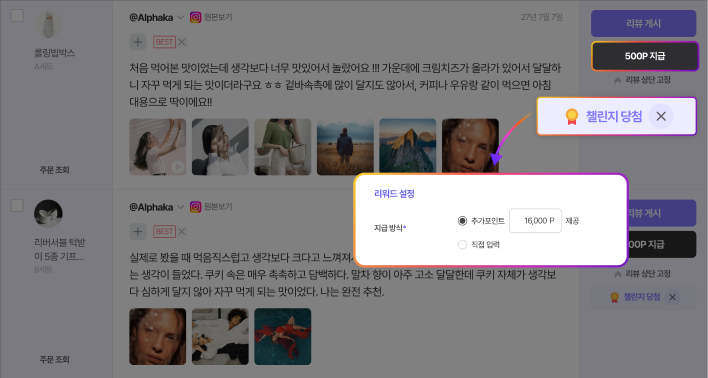Click the second @Alphaka username
Viewport: 708px width, 378px height.
click(151, 207)
